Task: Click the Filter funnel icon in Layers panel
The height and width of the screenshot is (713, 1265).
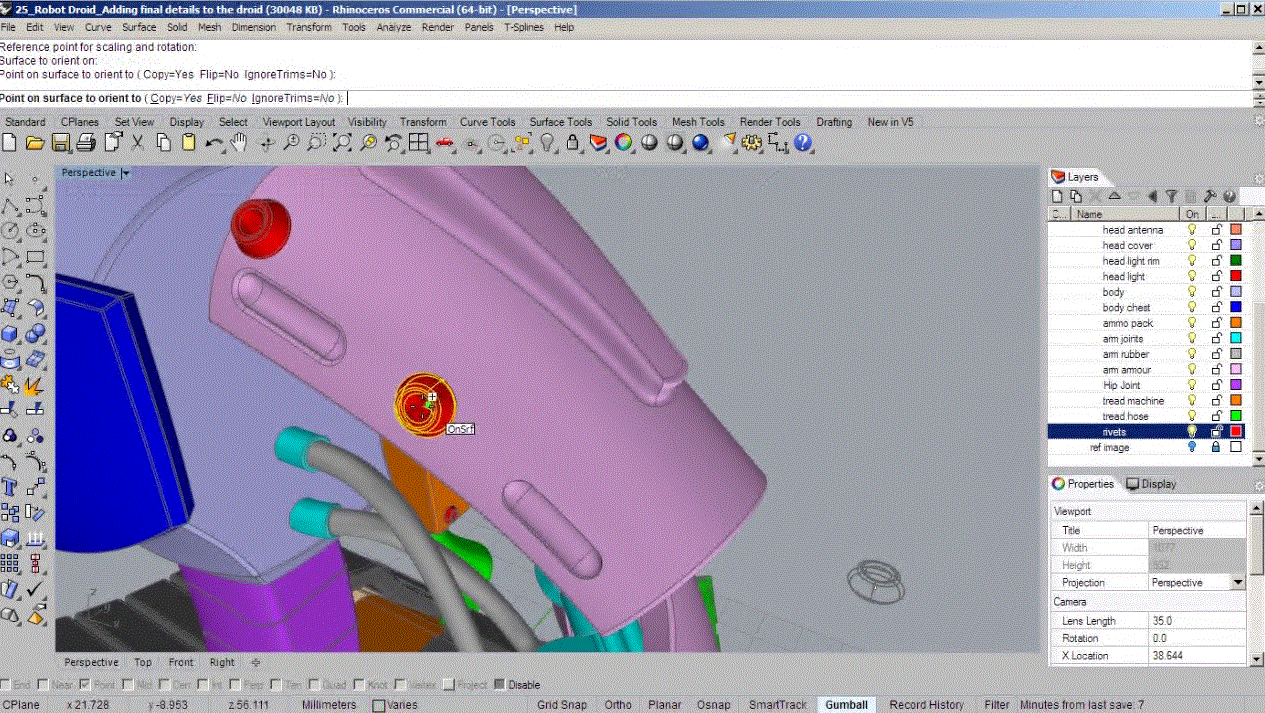Action: [1171, 197]
